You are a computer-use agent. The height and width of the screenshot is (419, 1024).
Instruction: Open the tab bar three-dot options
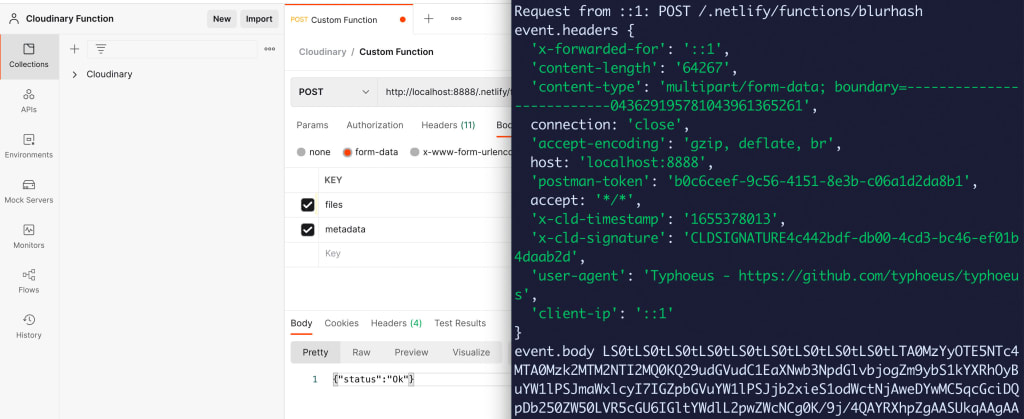pos(456,19)
